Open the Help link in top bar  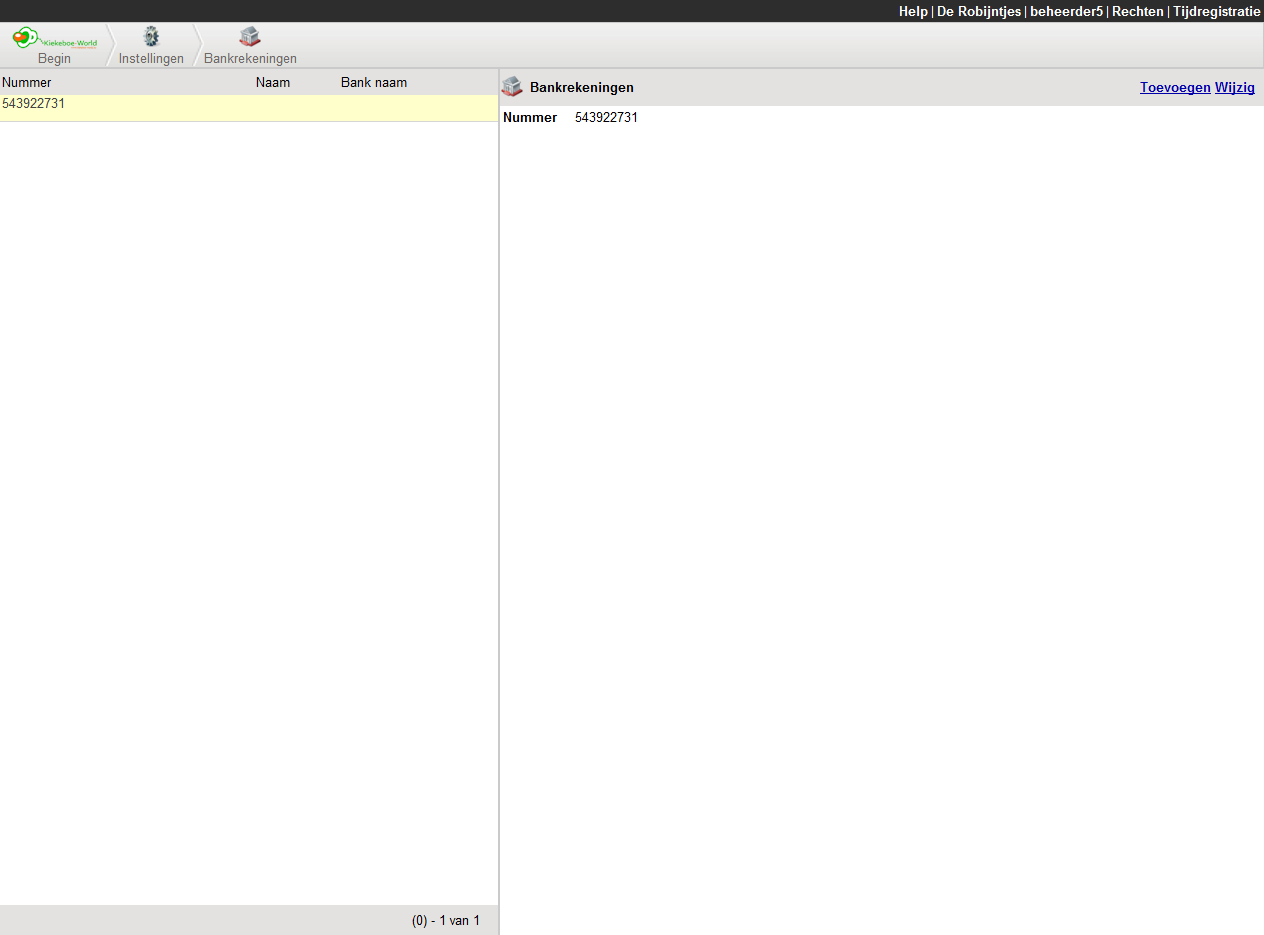click(x=912, y=11)
